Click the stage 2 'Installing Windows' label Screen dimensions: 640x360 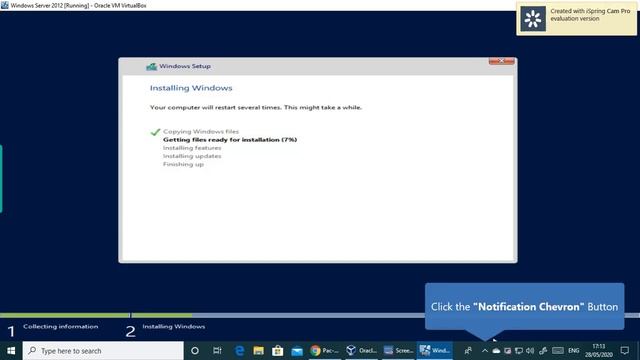(174, 327)
